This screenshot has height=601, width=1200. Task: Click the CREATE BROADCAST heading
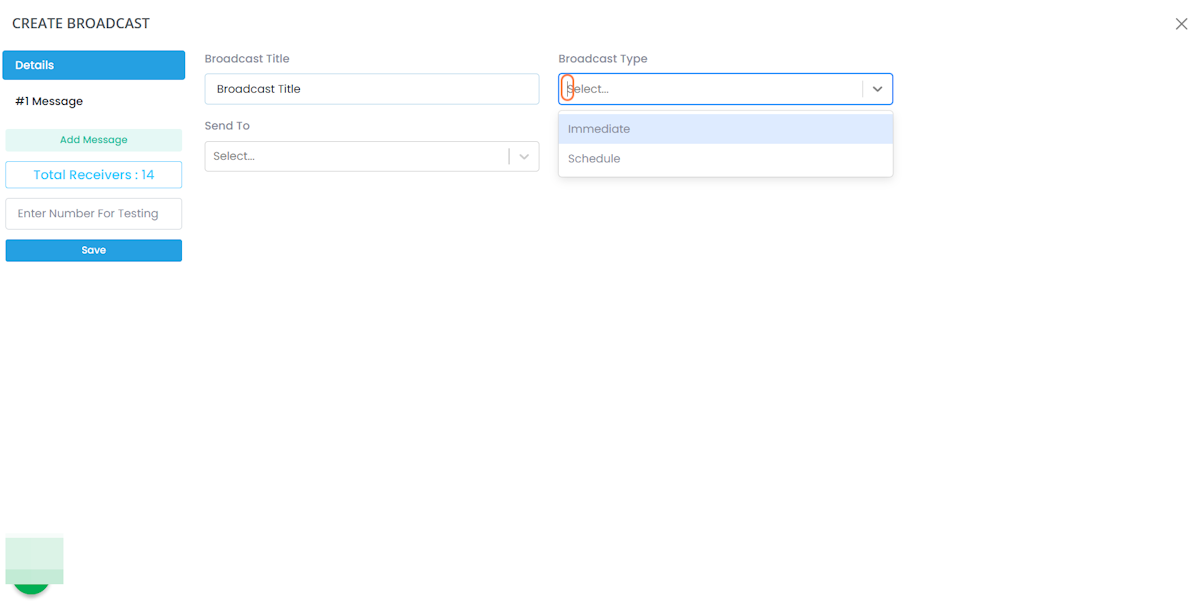[81, 23]
